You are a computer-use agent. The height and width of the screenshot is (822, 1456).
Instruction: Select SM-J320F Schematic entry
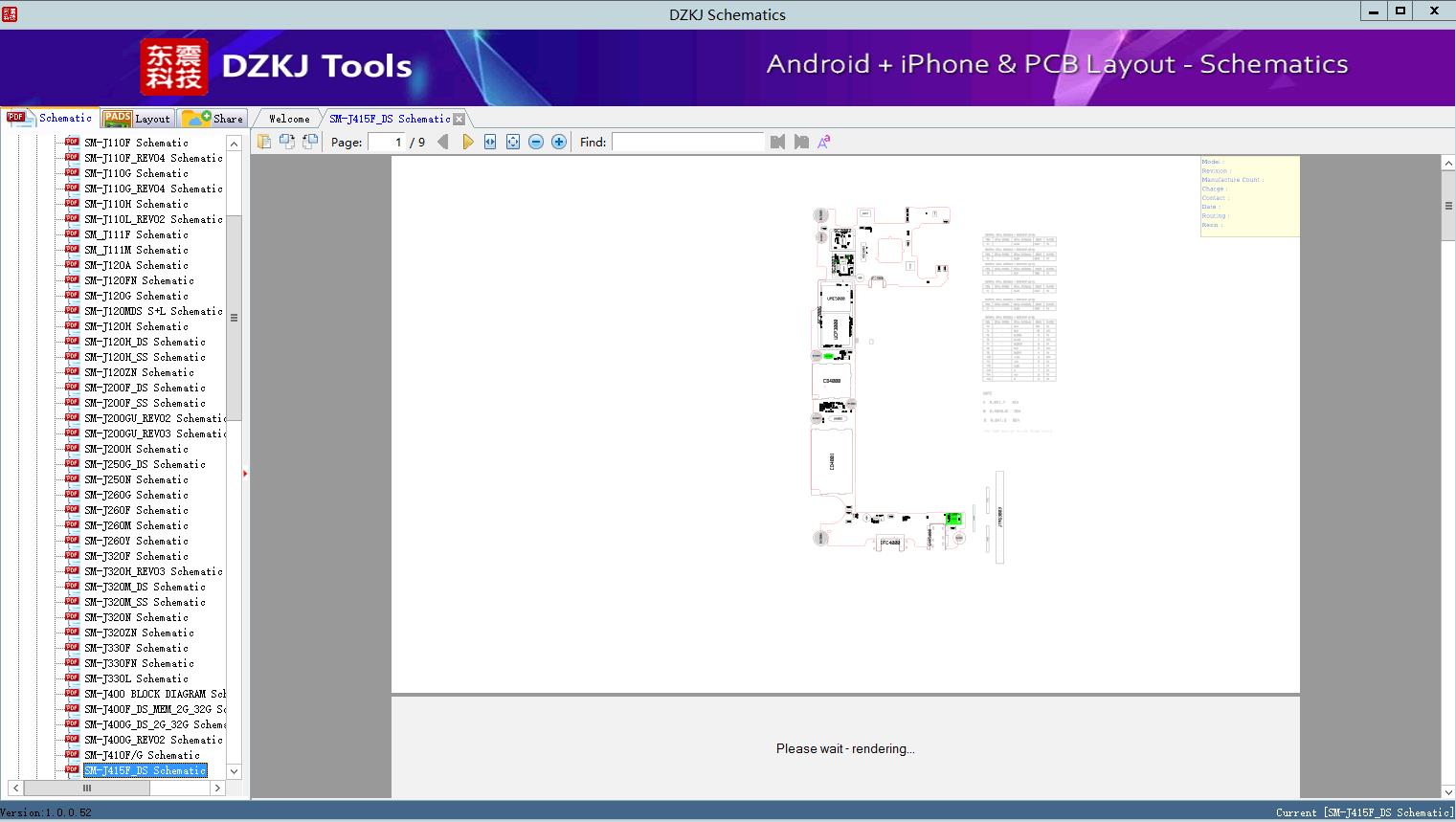click(136, 556)
